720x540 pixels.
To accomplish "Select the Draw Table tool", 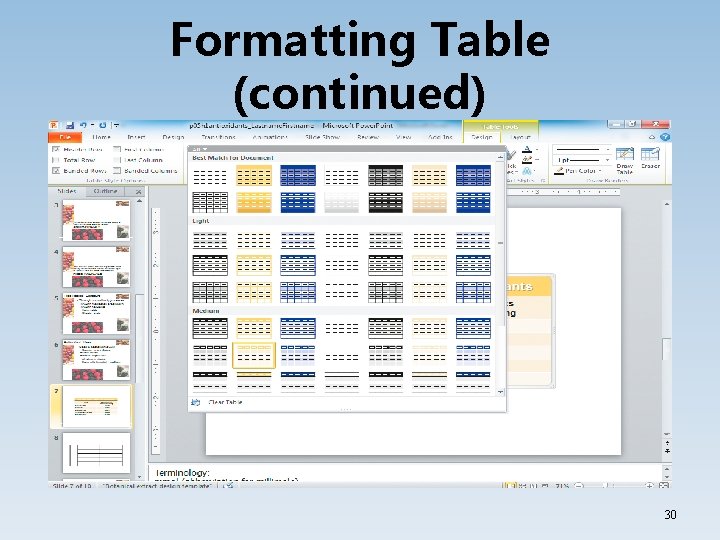I will tap(624, 160).
